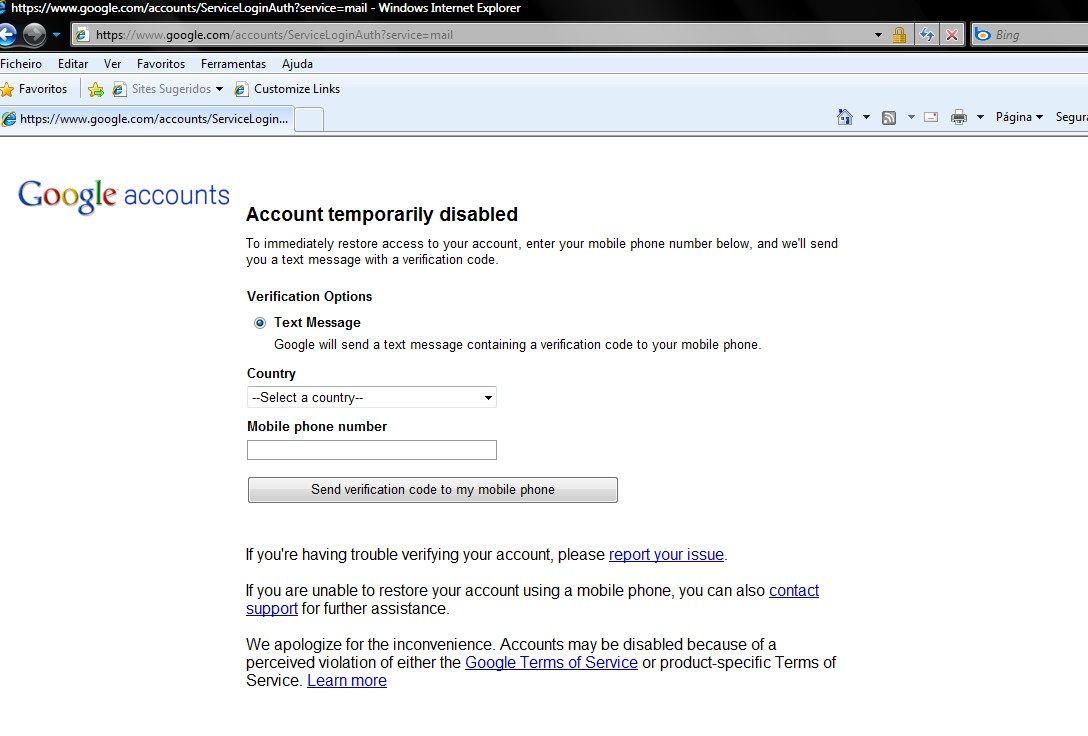The height and width of the screenshot is (736, 1088).
Task: Click the Learn more link
Action: click(347, 681)
